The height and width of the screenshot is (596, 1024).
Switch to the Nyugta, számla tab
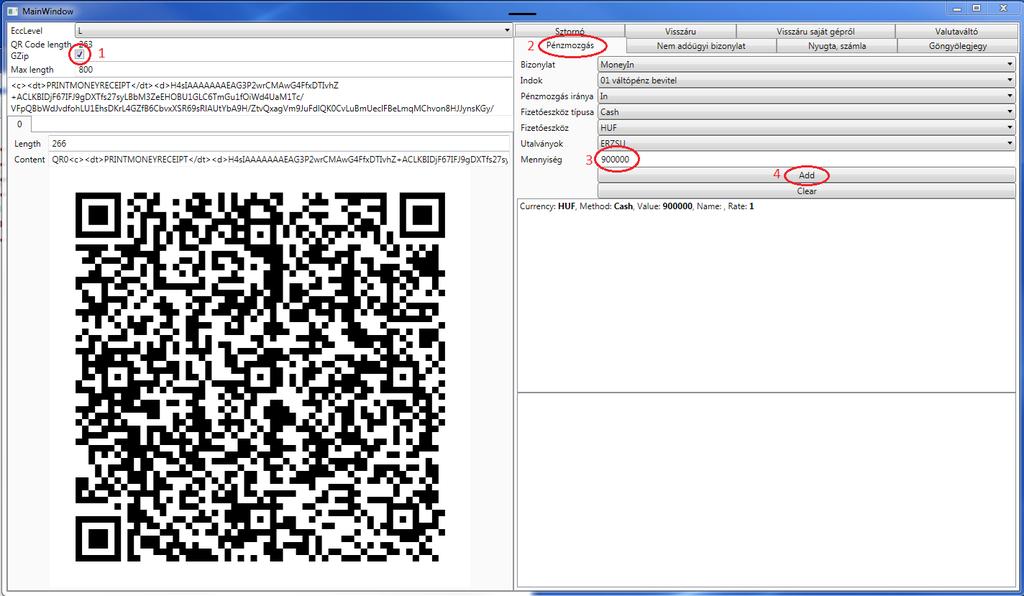pos(837,46)
